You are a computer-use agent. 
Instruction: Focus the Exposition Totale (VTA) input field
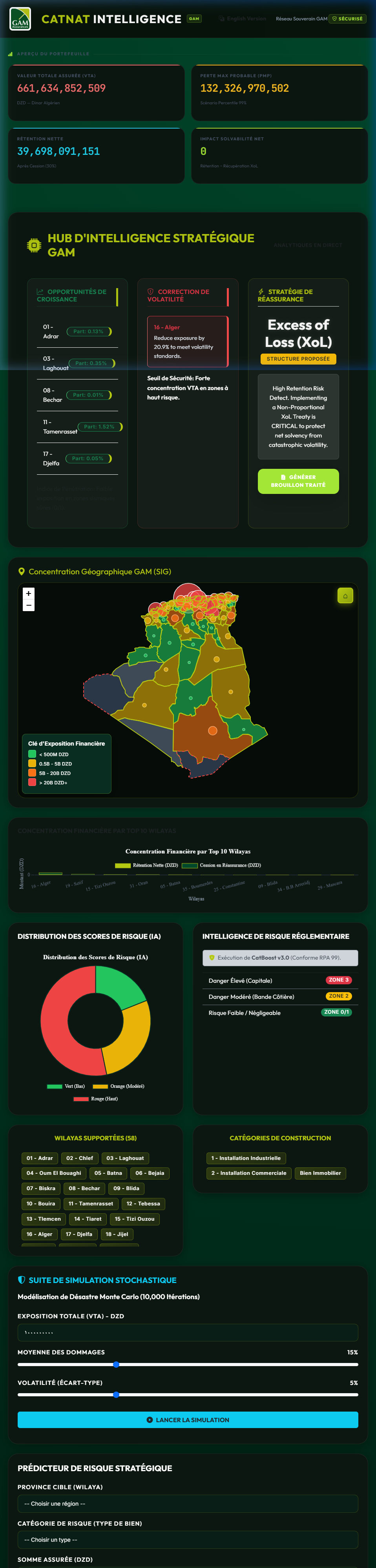click(188, 1332)
